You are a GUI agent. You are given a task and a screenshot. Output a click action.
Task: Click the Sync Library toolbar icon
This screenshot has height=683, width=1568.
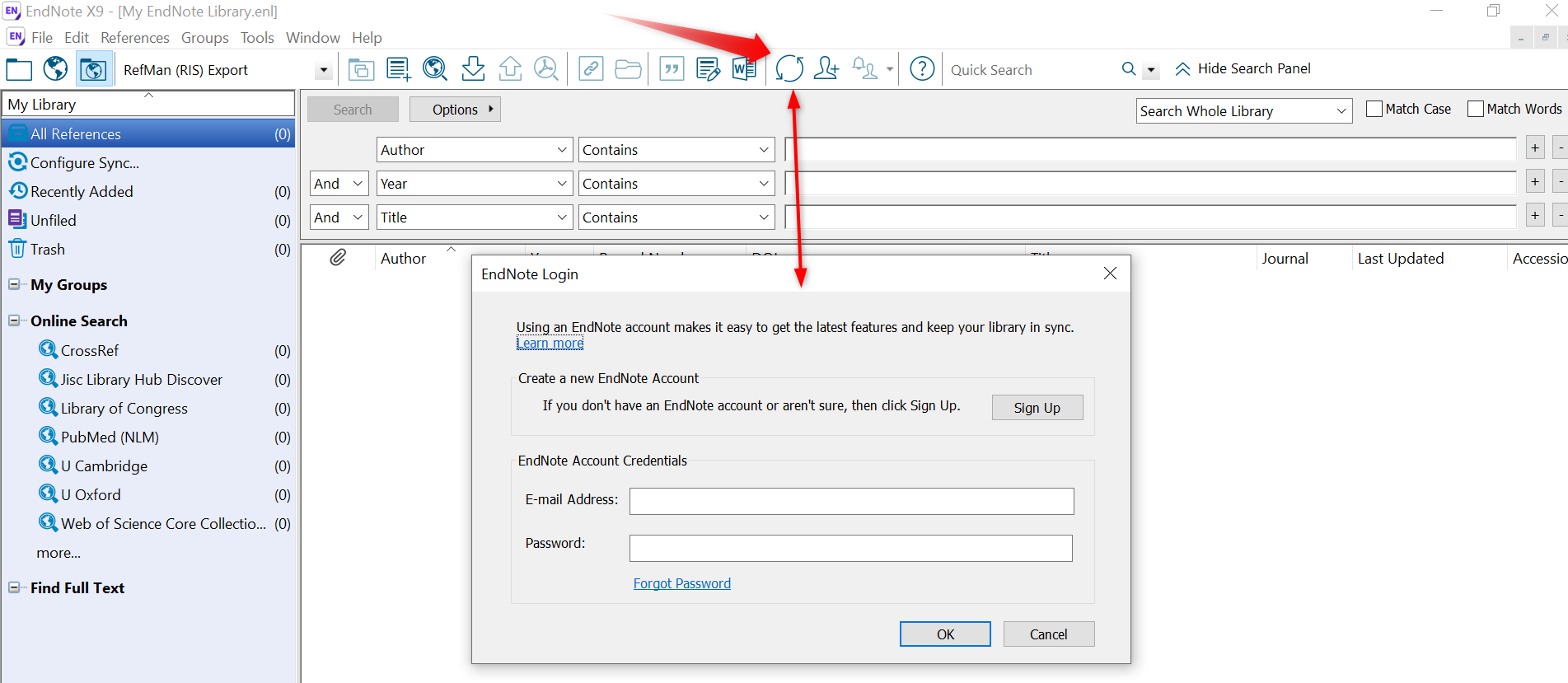[789, 68]
